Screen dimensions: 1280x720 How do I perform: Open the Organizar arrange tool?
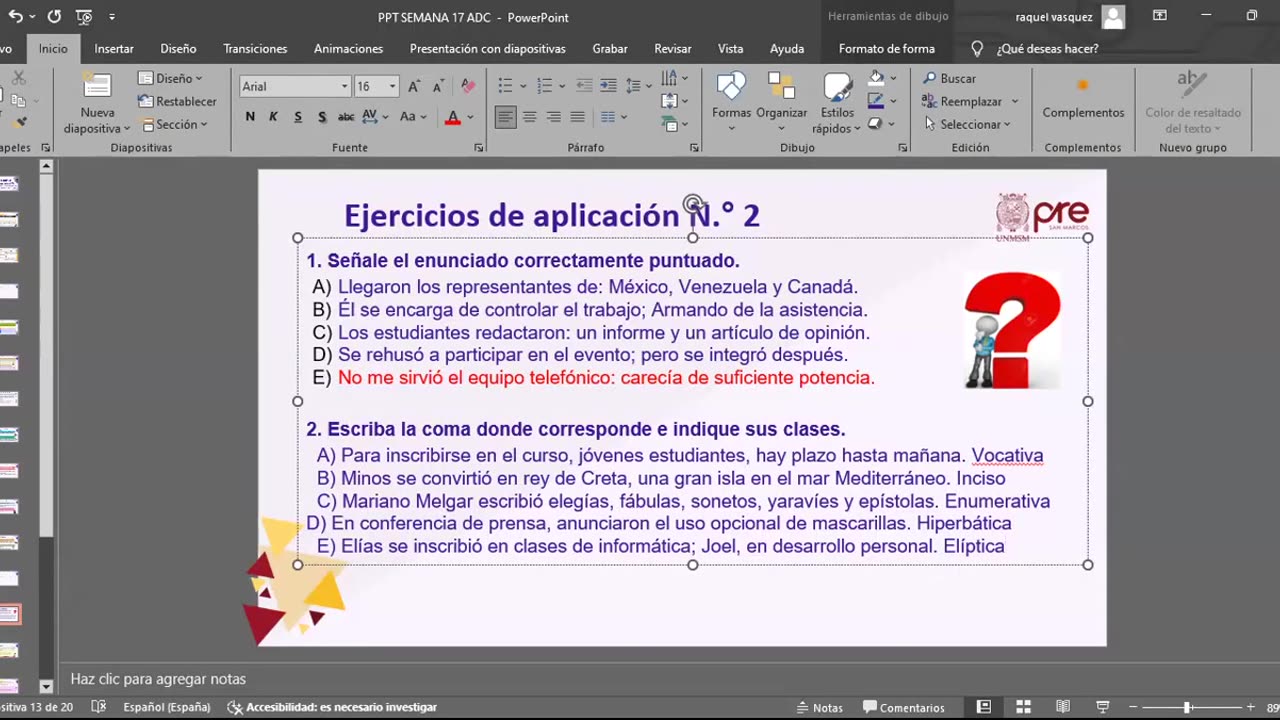(781, 87)
